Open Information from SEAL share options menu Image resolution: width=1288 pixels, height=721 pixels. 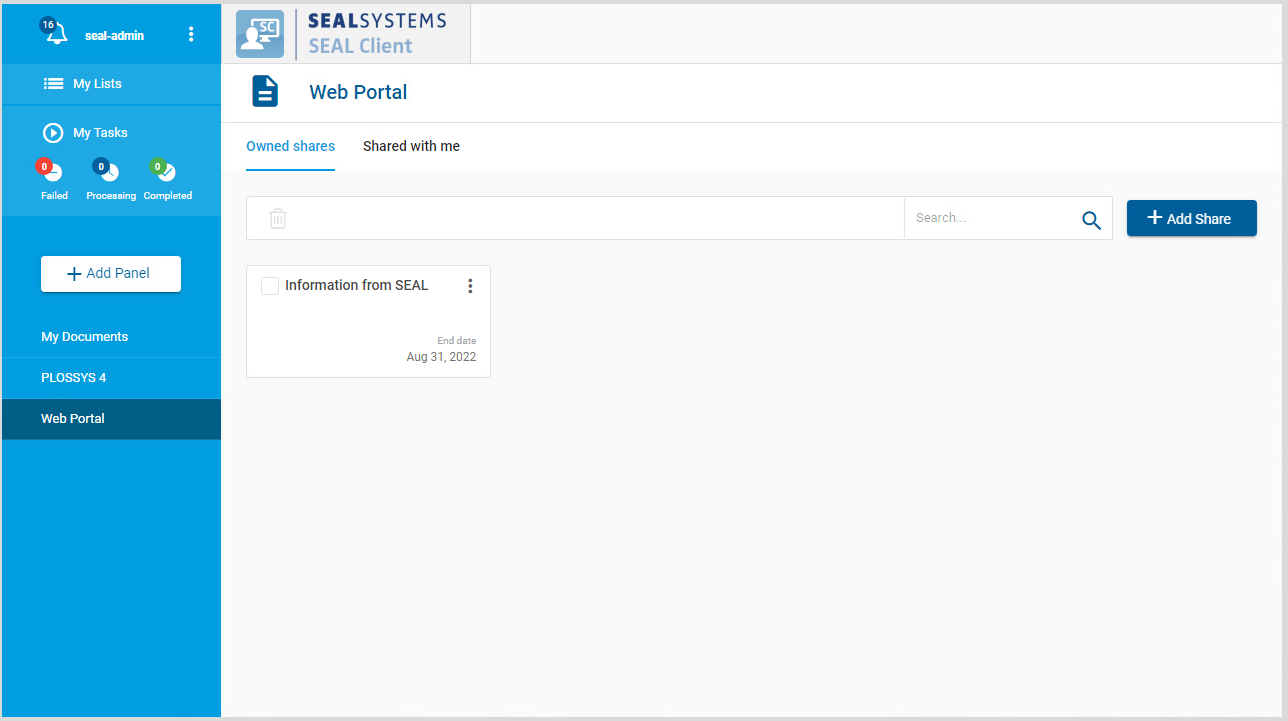point(470,286)
